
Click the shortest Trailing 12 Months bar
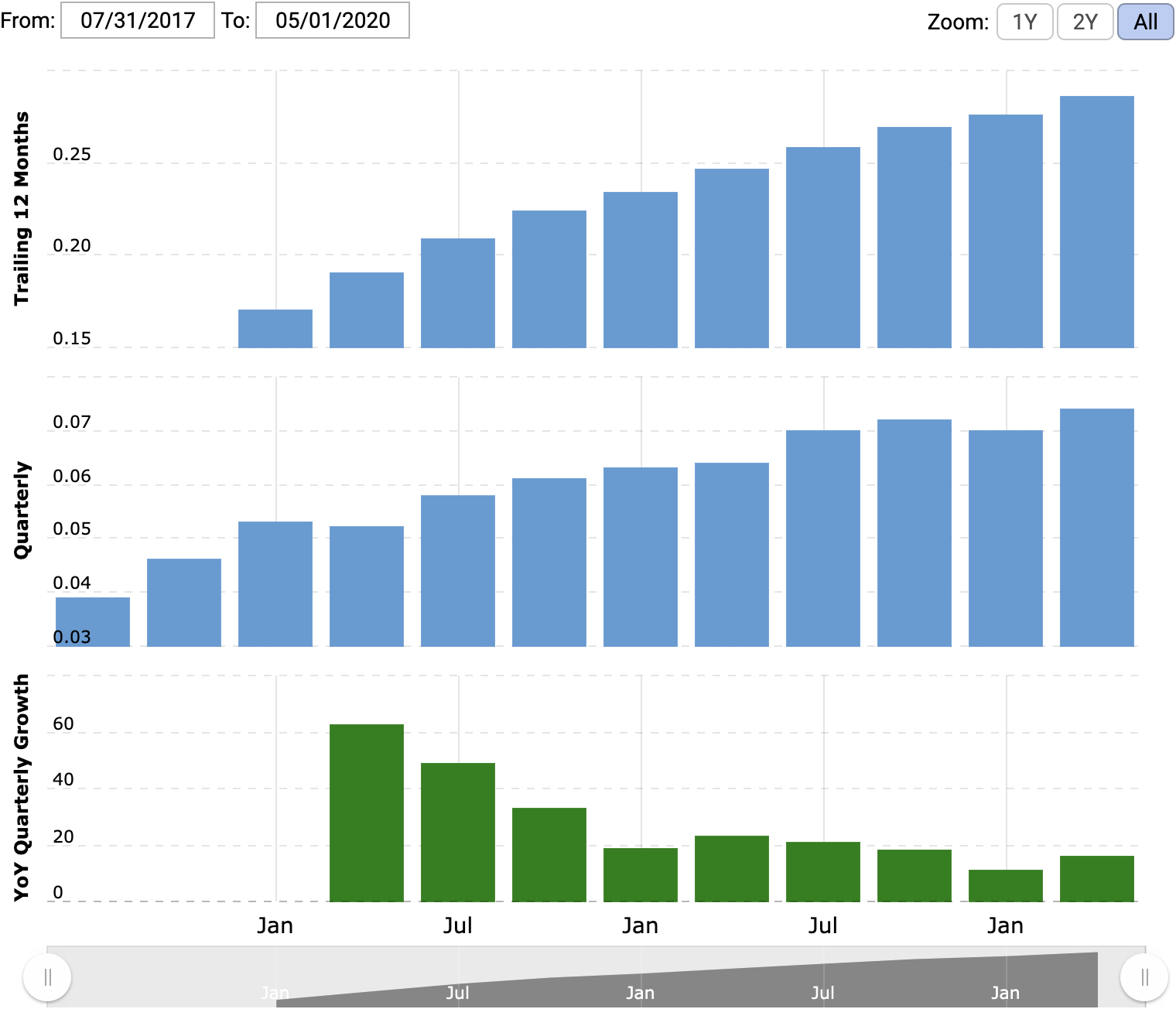pos(275,329)
